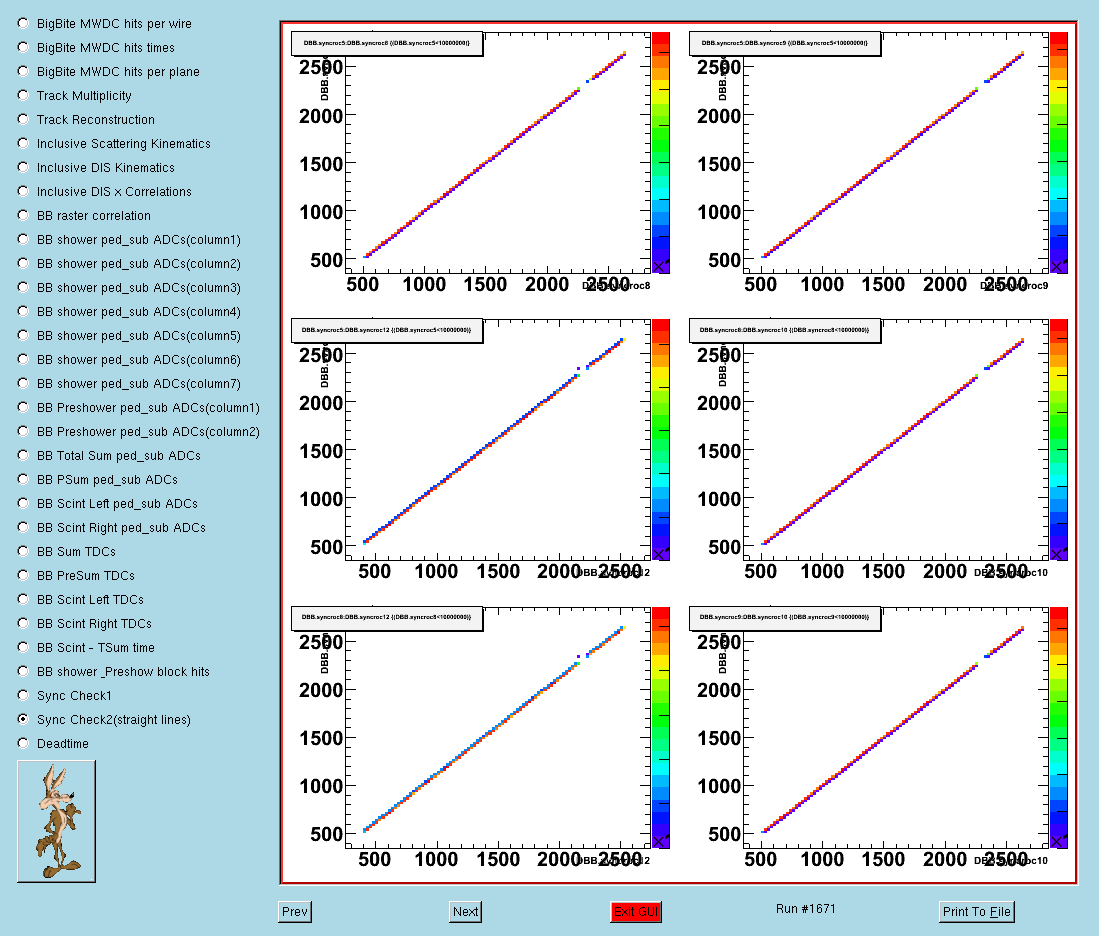
Task: Select BB shower ped_sub ADCs(column1)
Action: coord(23,239)
